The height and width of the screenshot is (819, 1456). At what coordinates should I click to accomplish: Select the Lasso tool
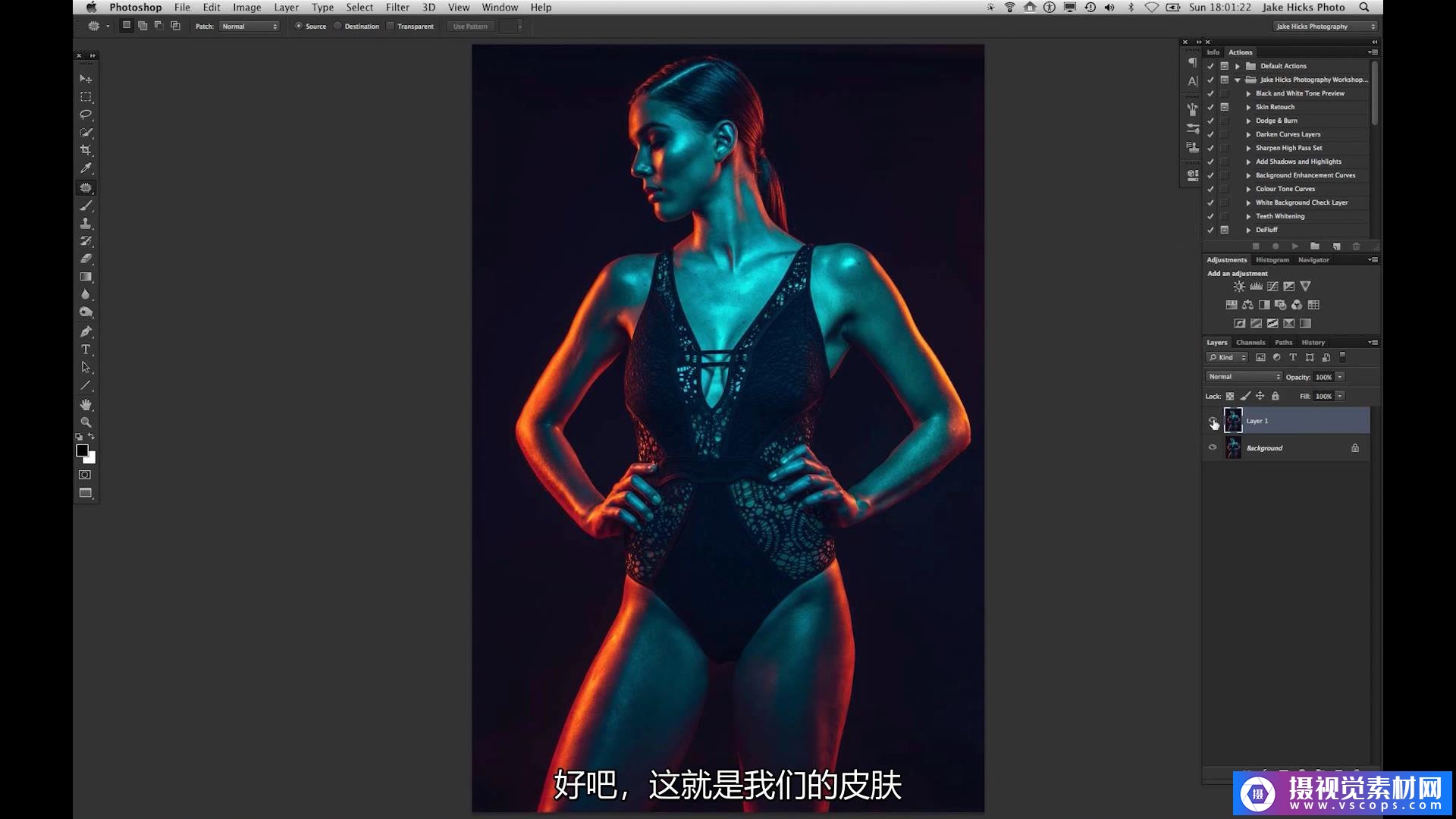click(86, 115)
